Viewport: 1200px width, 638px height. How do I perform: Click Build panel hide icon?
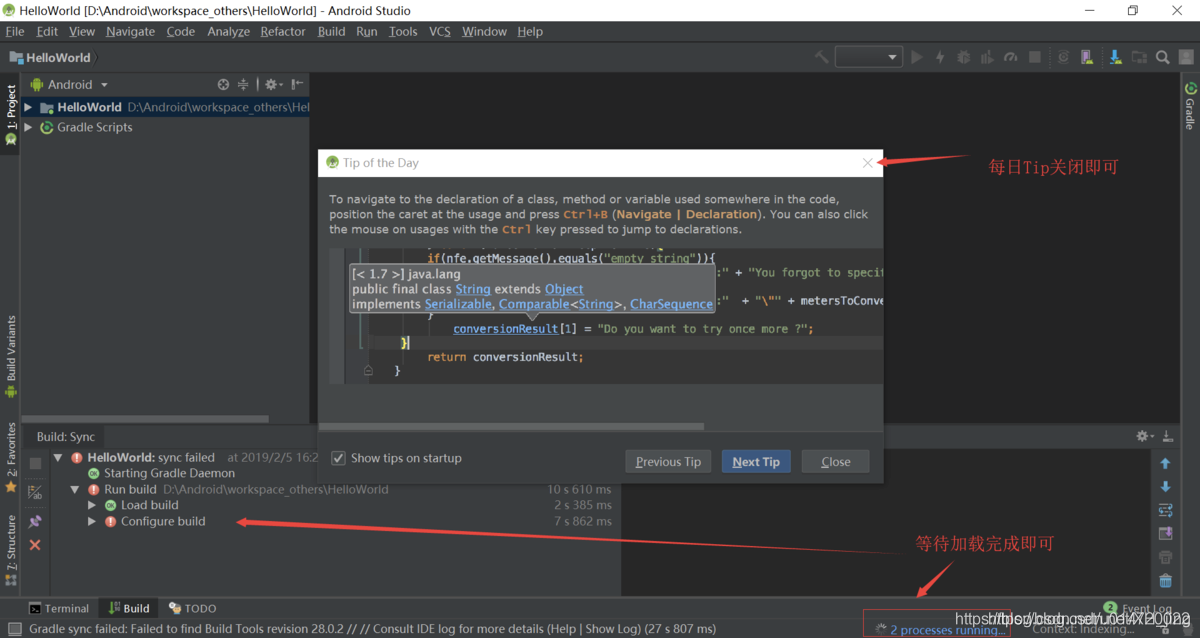coord(1168,437)
